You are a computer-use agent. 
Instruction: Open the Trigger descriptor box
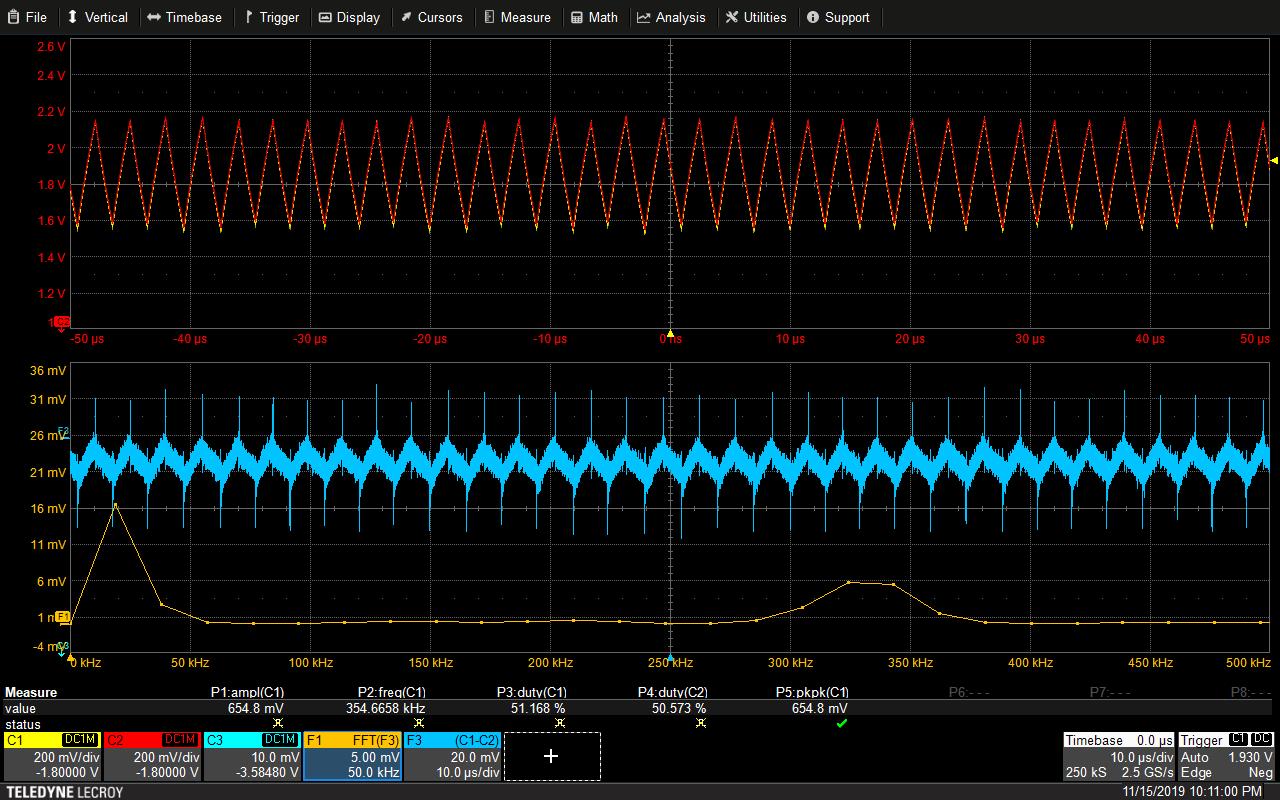[x=1227, y=756]
